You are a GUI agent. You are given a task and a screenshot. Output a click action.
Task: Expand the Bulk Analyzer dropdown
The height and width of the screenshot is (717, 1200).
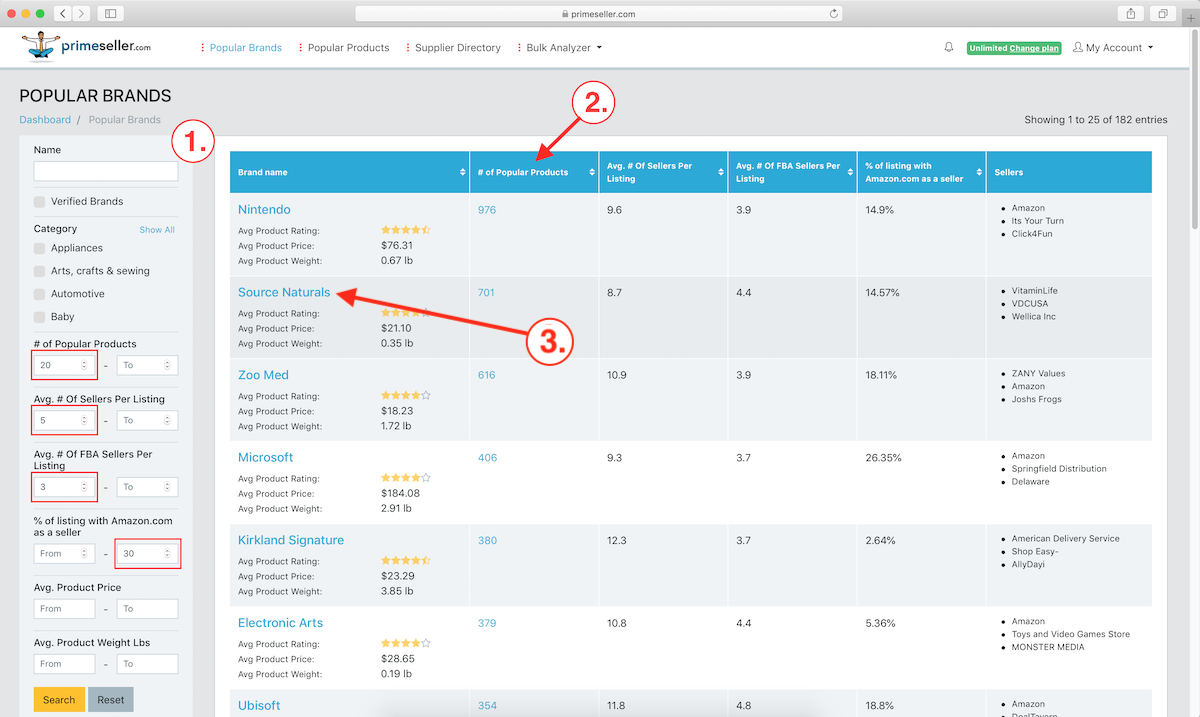[560, 47]
